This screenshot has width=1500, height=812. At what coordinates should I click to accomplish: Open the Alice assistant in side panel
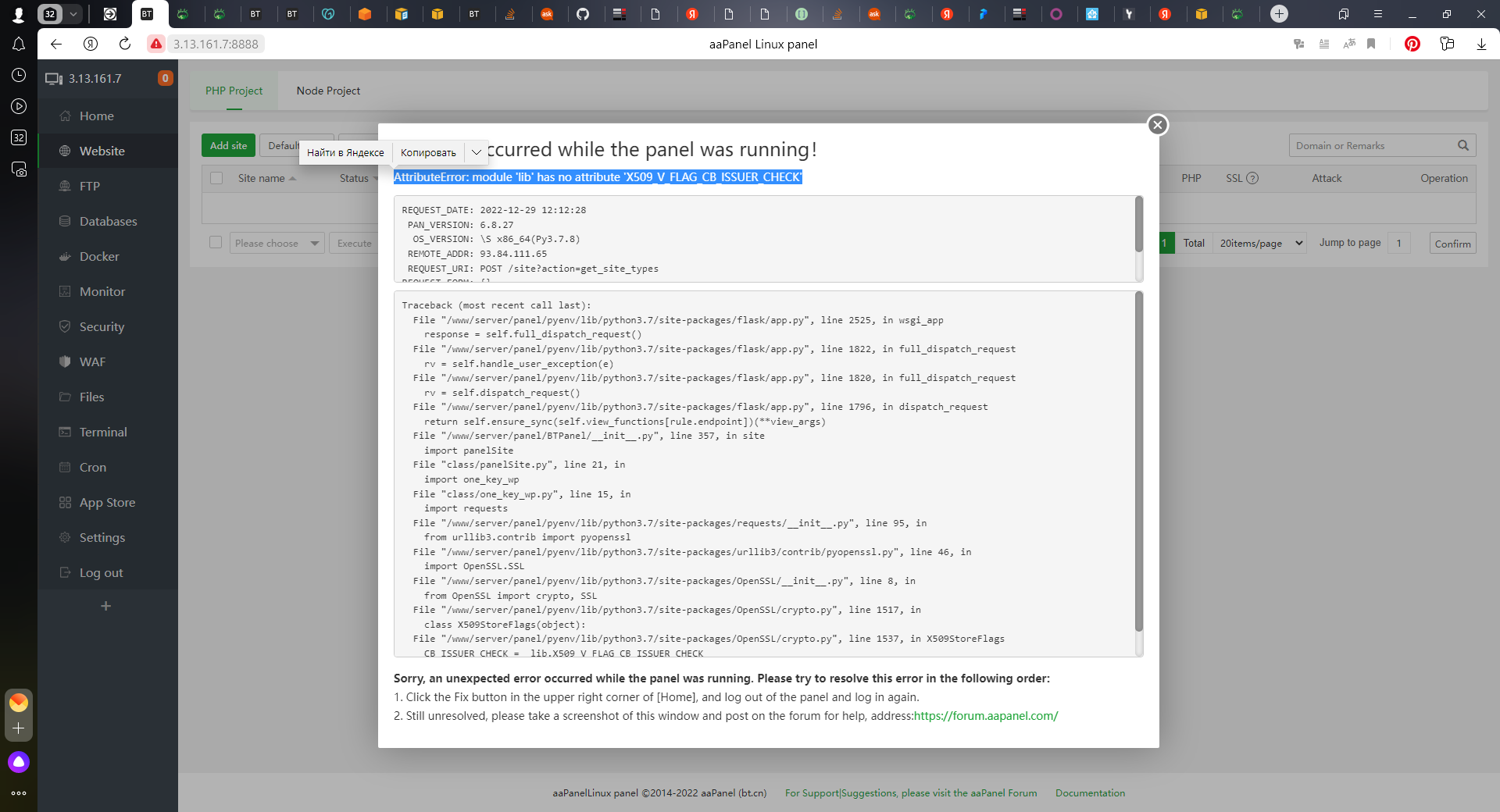click(19, 762)
